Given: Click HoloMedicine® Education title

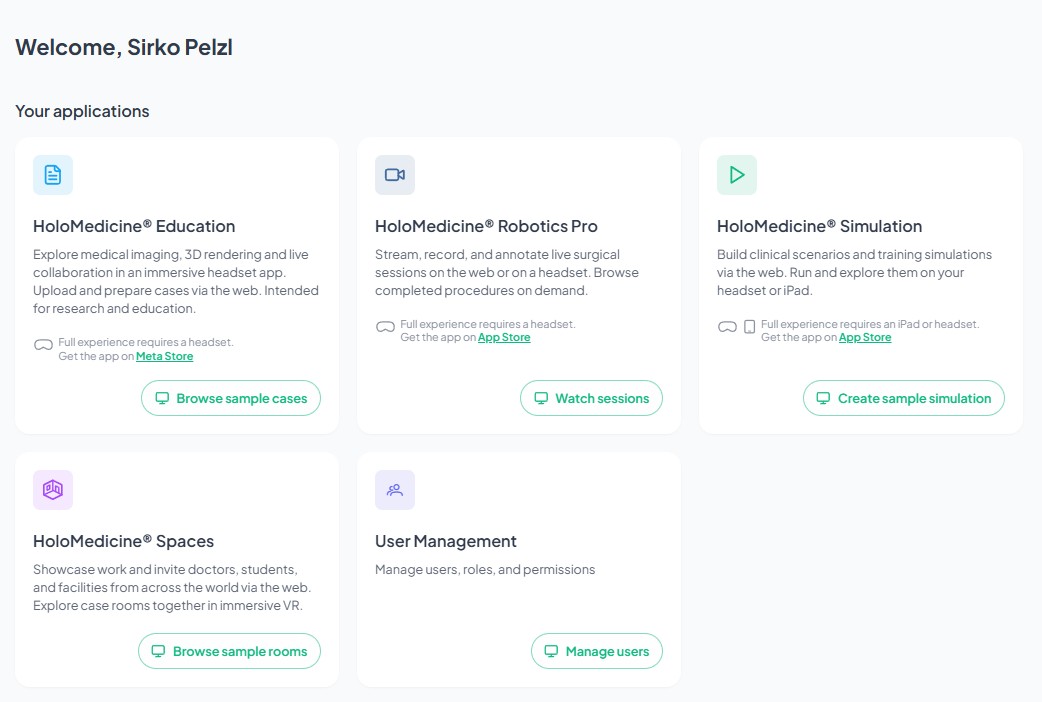Looking at the screenshot, I should click(134, 226).
